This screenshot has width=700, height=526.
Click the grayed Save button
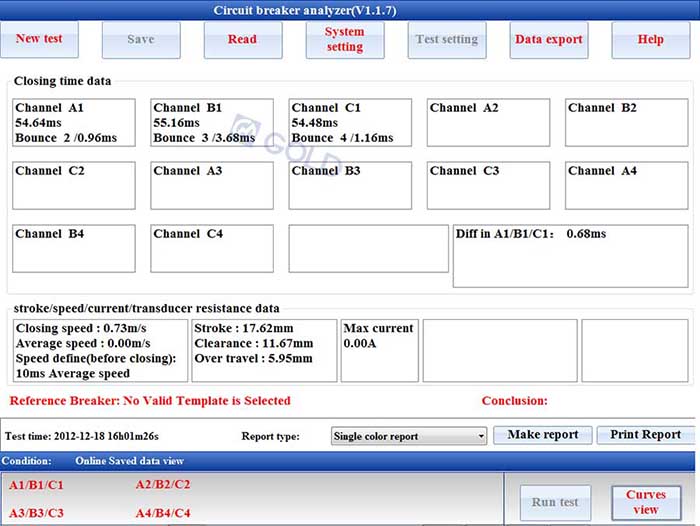[x=141, y=40]
